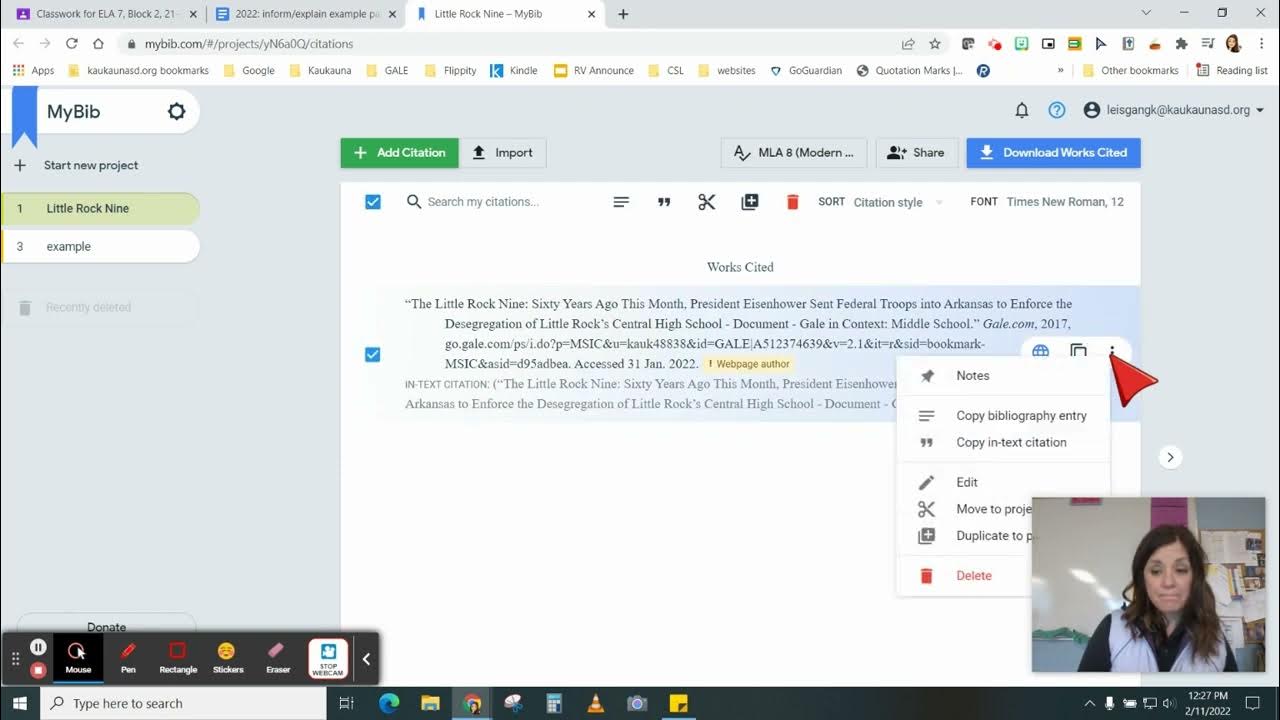This screenshot has width=1280, height=720.
Task: Choose Duplicate to project in menu
Action: (965, 536)
